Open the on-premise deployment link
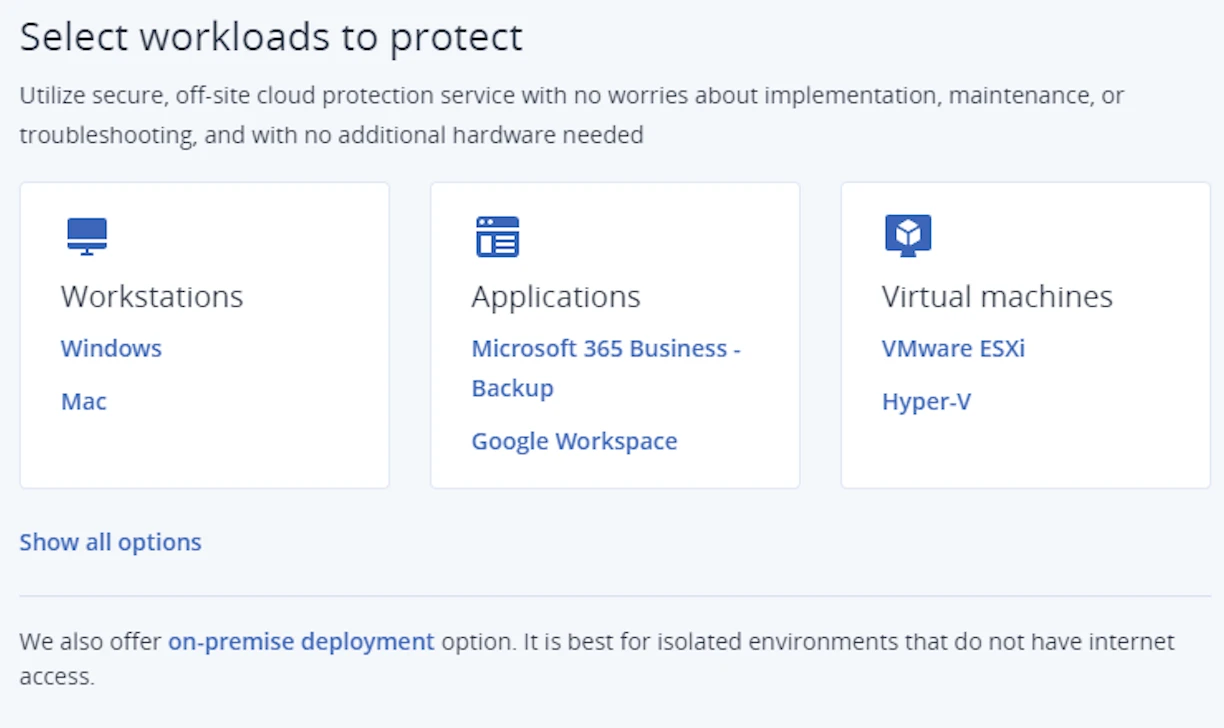Image resolution: width=1224 pixels, height=728 pixels. point(301,641)
